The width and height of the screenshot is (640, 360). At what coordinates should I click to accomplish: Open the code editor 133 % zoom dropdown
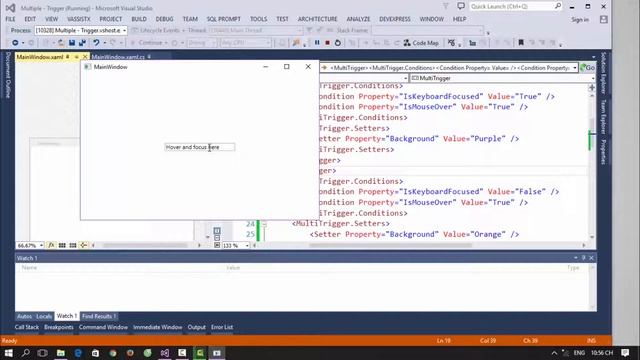click(x=247, y=245)
